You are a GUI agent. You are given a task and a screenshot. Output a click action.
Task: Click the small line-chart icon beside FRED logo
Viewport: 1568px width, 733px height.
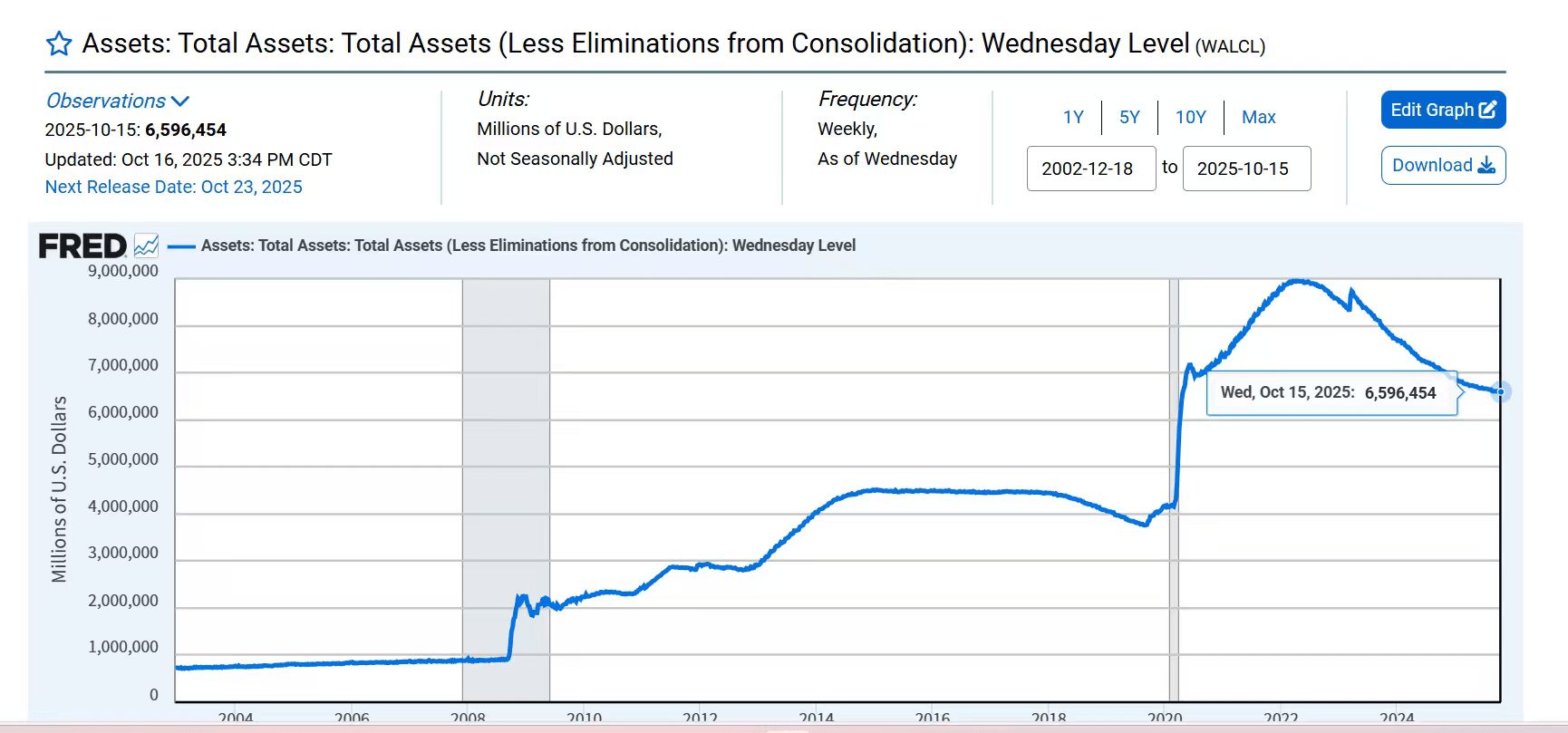(146, 246)
